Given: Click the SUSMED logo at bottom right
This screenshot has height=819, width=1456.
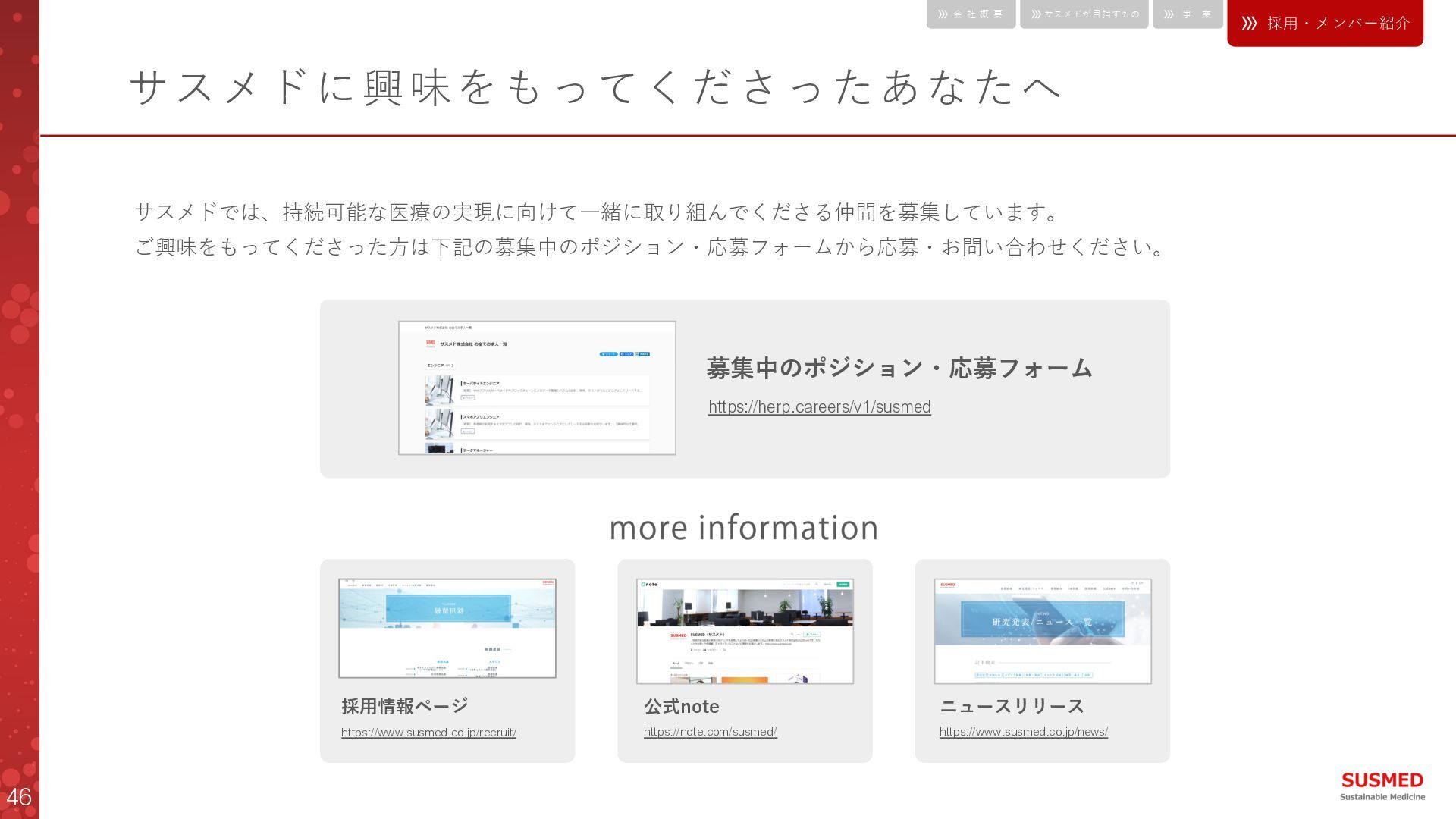Looking at the screenshot, I should (1382, 786).
